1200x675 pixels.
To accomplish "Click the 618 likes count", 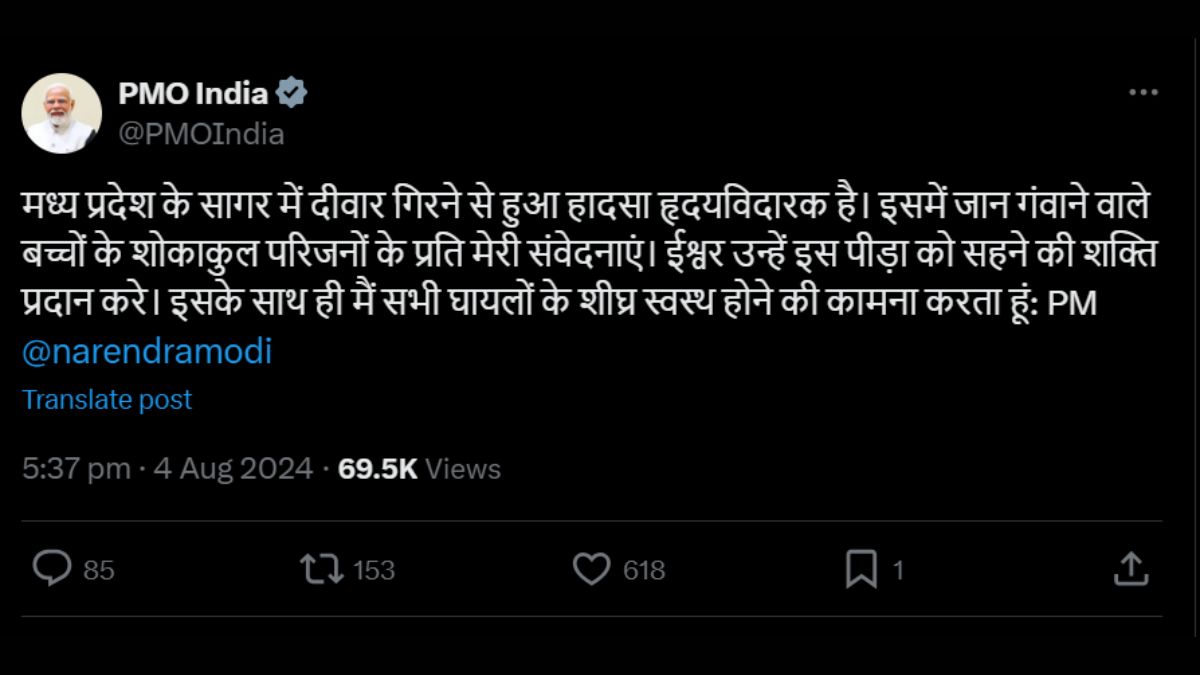I will (x=644, y=570).
